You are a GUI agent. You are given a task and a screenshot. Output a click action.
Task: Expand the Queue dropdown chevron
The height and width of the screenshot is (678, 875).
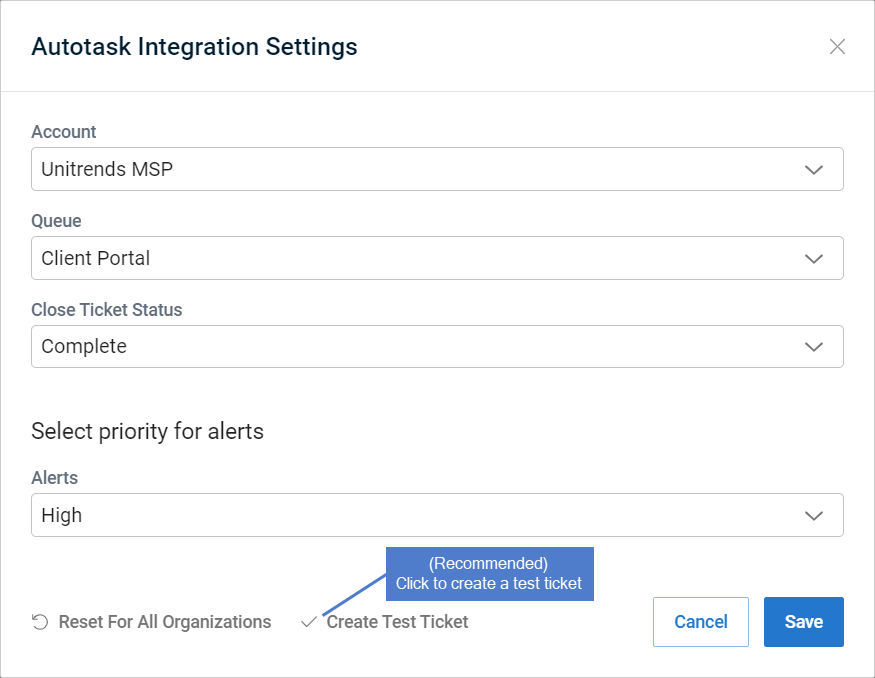pyautogui.click(x=814, y=258)
